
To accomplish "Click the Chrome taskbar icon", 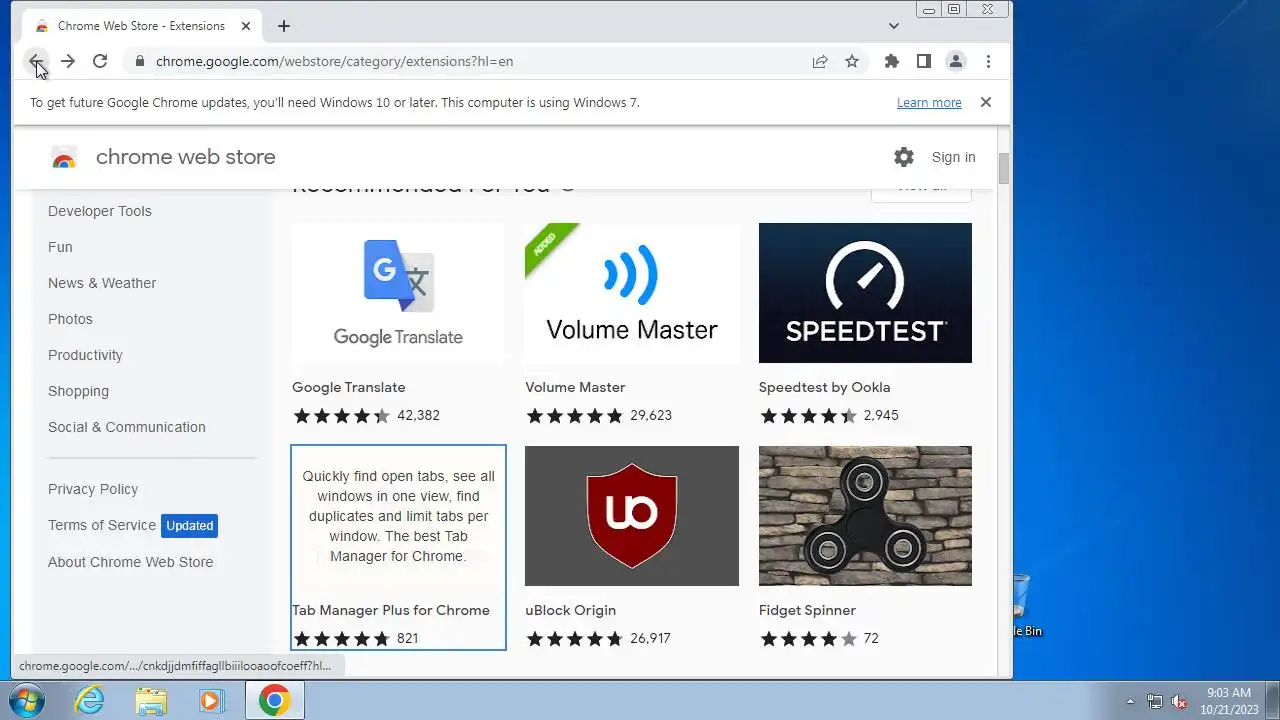I will pos(274,700).
